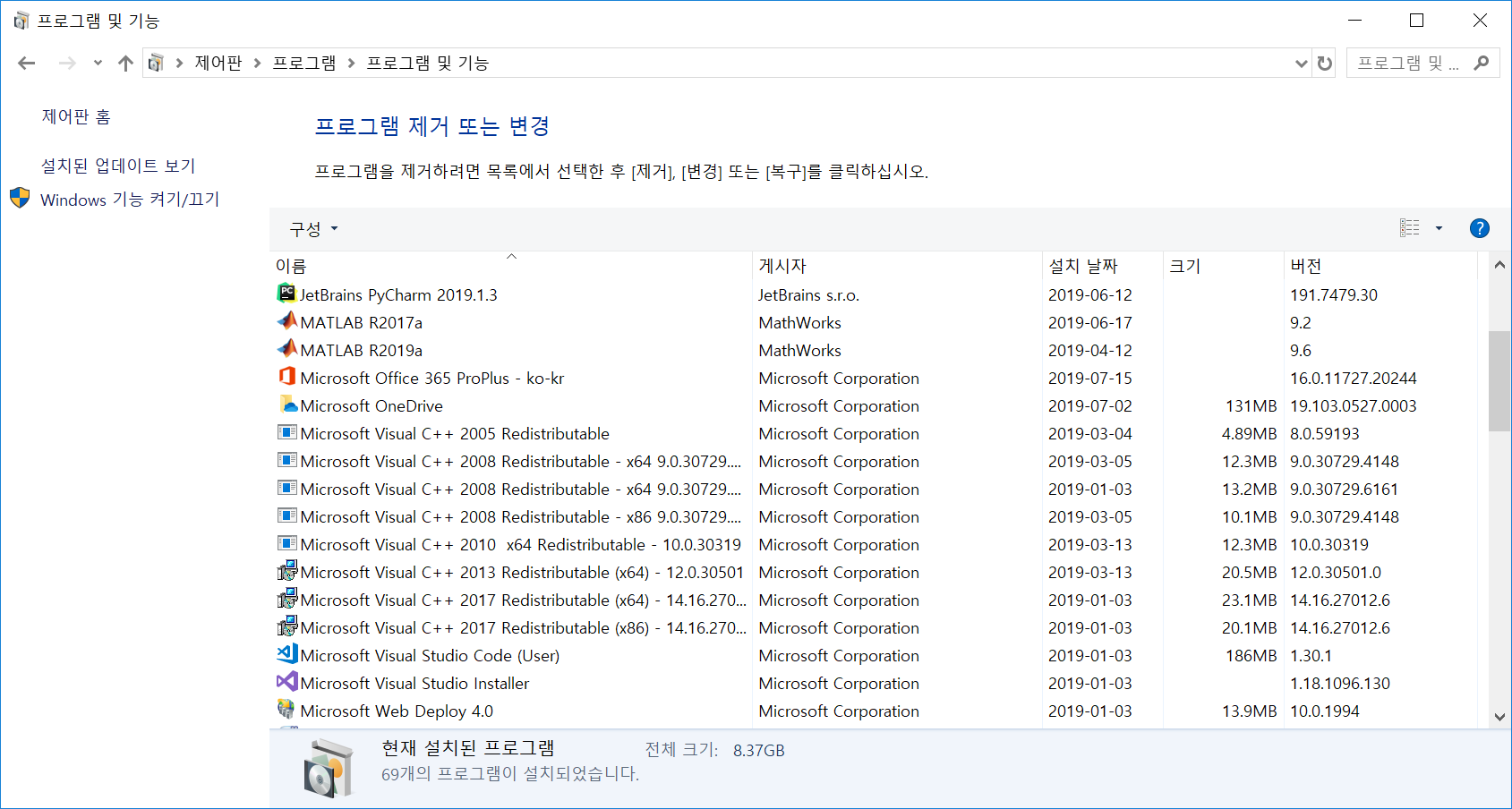Click the 프로그램 breadcrumb
This screenshot has width=1512, height=809.
click(x=304, y=63)
